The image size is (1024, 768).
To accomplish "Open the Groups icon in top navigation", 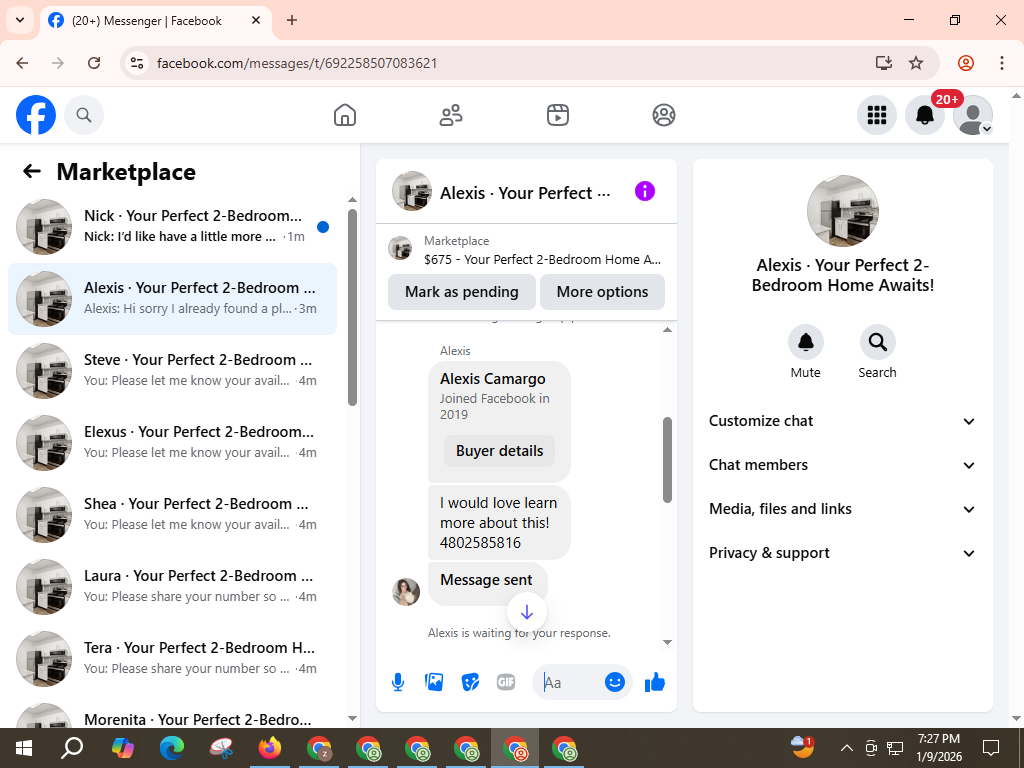I will [x=664, y=115].
